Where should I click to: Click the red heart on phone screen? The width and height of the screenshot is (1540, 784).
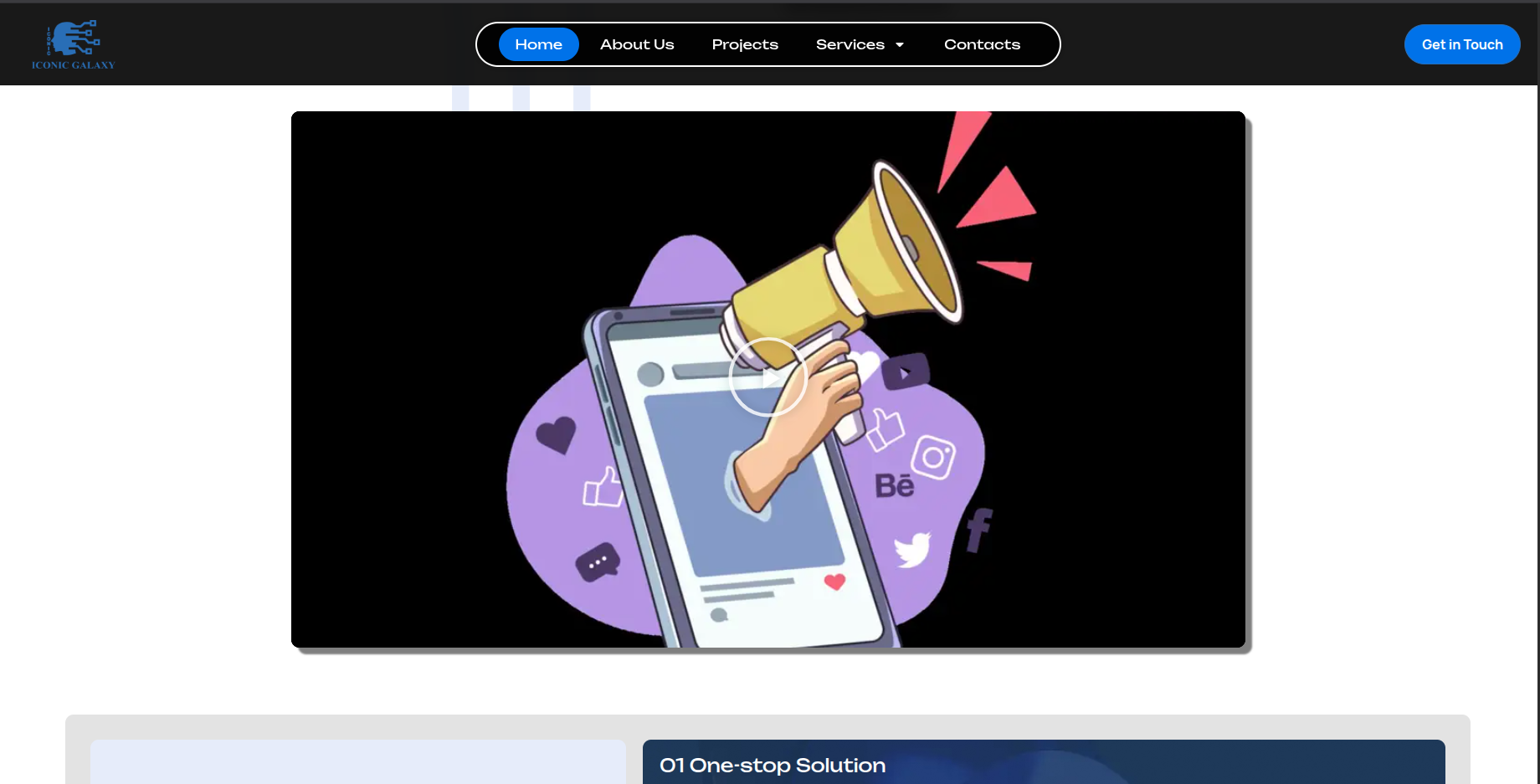click(834, 582)
